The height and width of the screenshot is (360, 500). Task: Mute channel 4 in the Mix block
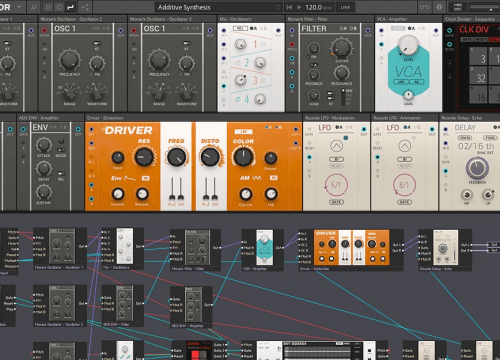pos(238,99)
